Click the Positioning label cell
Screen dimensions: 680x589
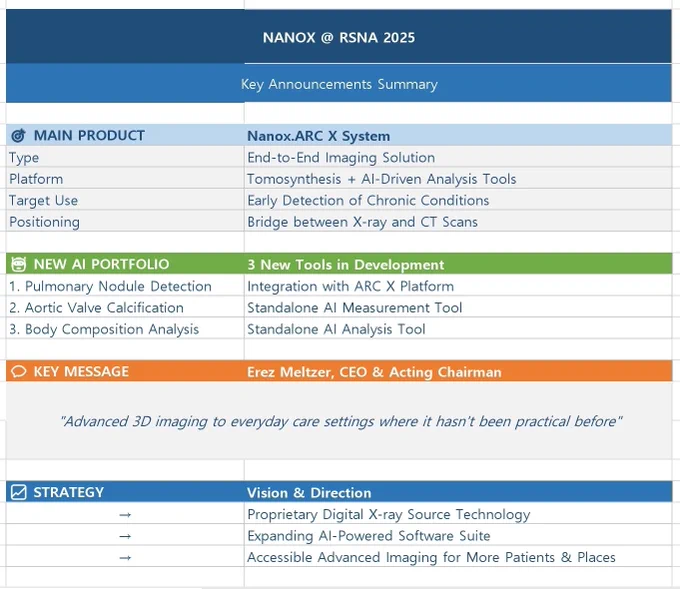(125, 222)
